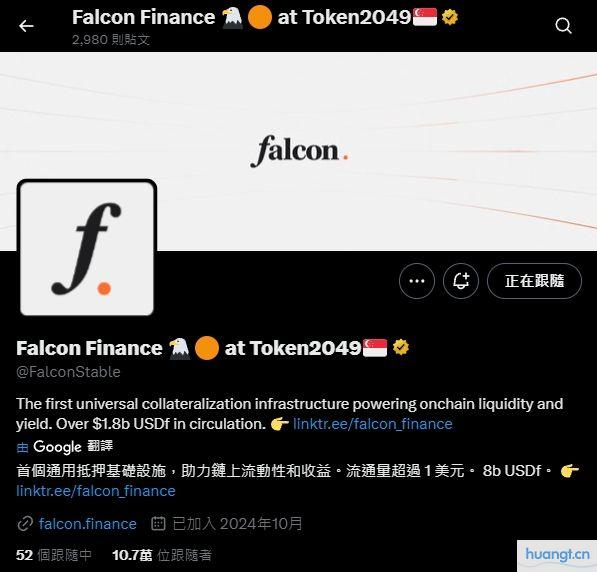Click the @FalconStable handle text
Viewport: 597px width, 572px height.
(68, 372)
